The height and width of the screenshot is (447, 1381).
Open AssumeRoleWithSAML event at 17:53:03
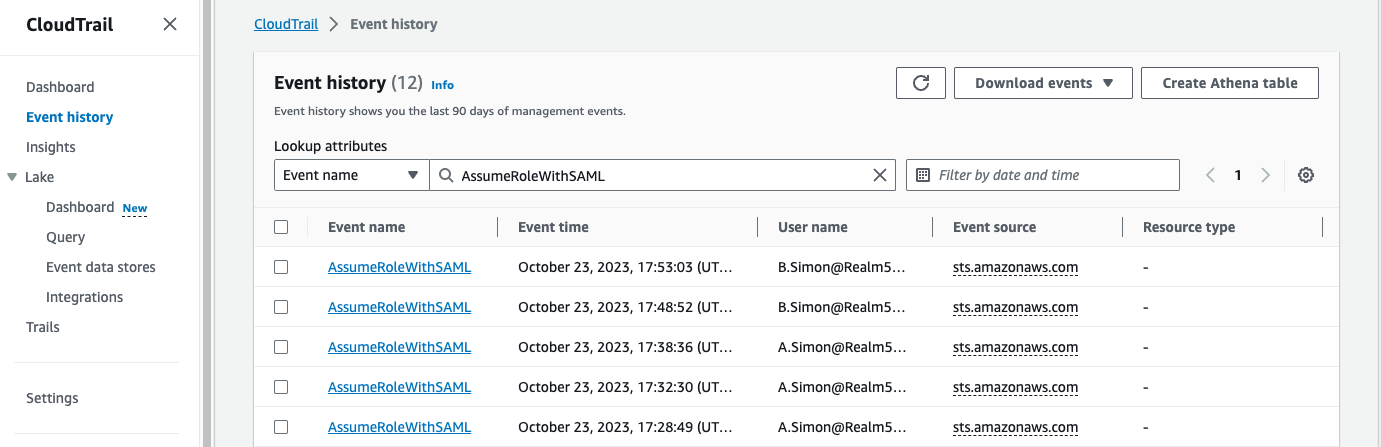pyautogui.click(x=399, y=267)
